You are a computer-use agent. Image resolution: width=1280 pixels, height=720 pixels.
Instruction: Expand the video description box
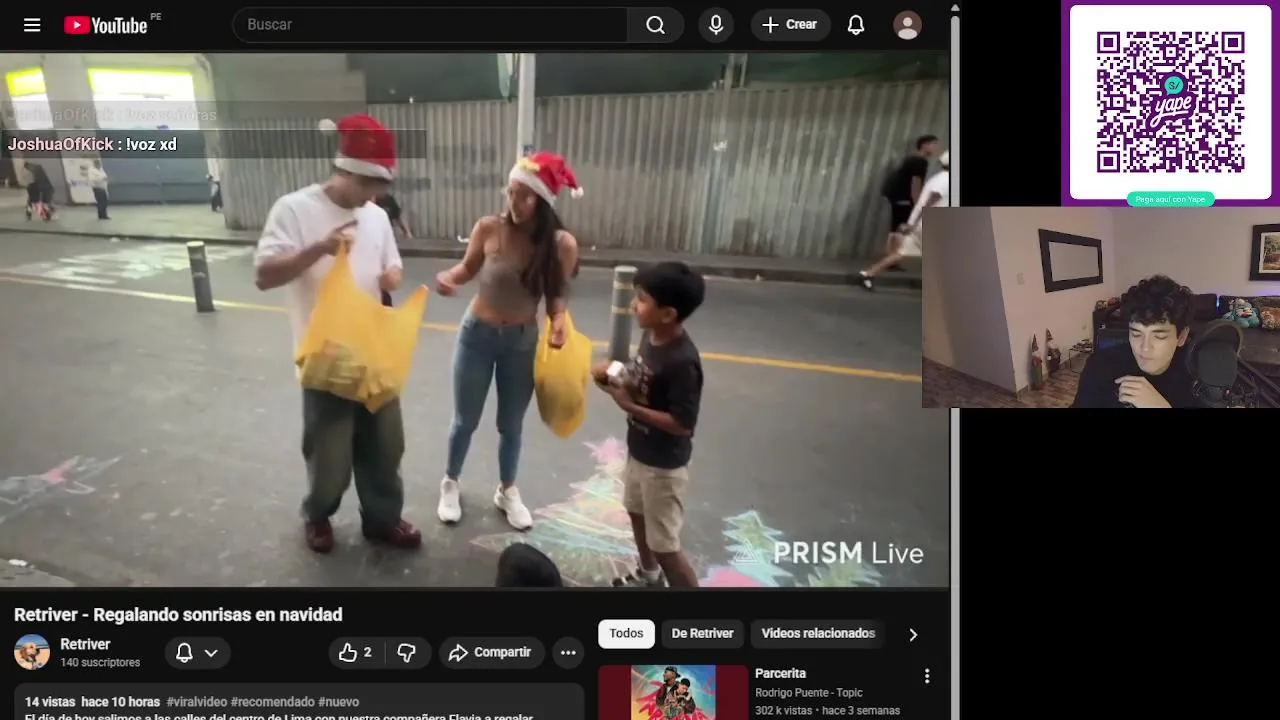click(299, 702)
